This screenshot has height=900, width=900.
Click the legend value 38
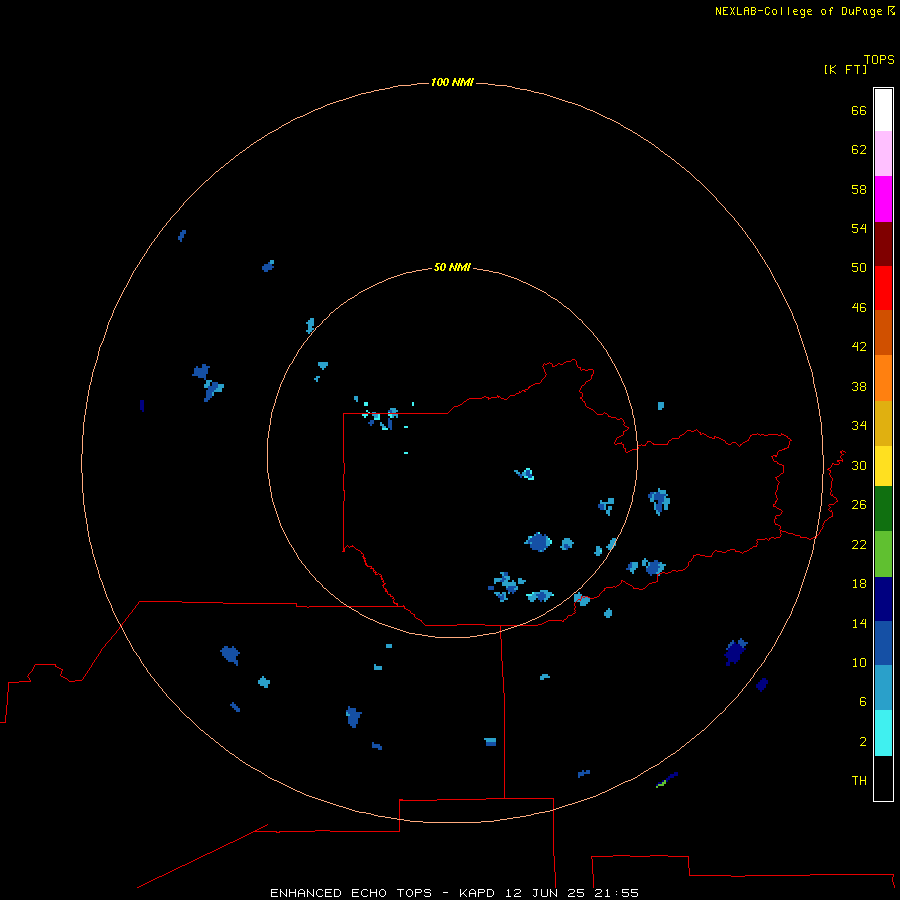[x=859, y=386]
